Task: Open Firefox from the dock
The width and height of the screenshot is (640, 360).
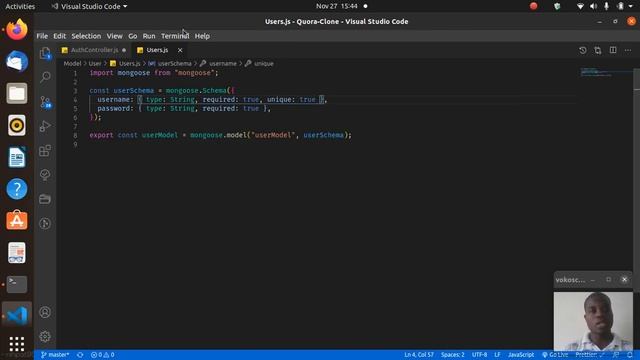Action: coord(17,29)
